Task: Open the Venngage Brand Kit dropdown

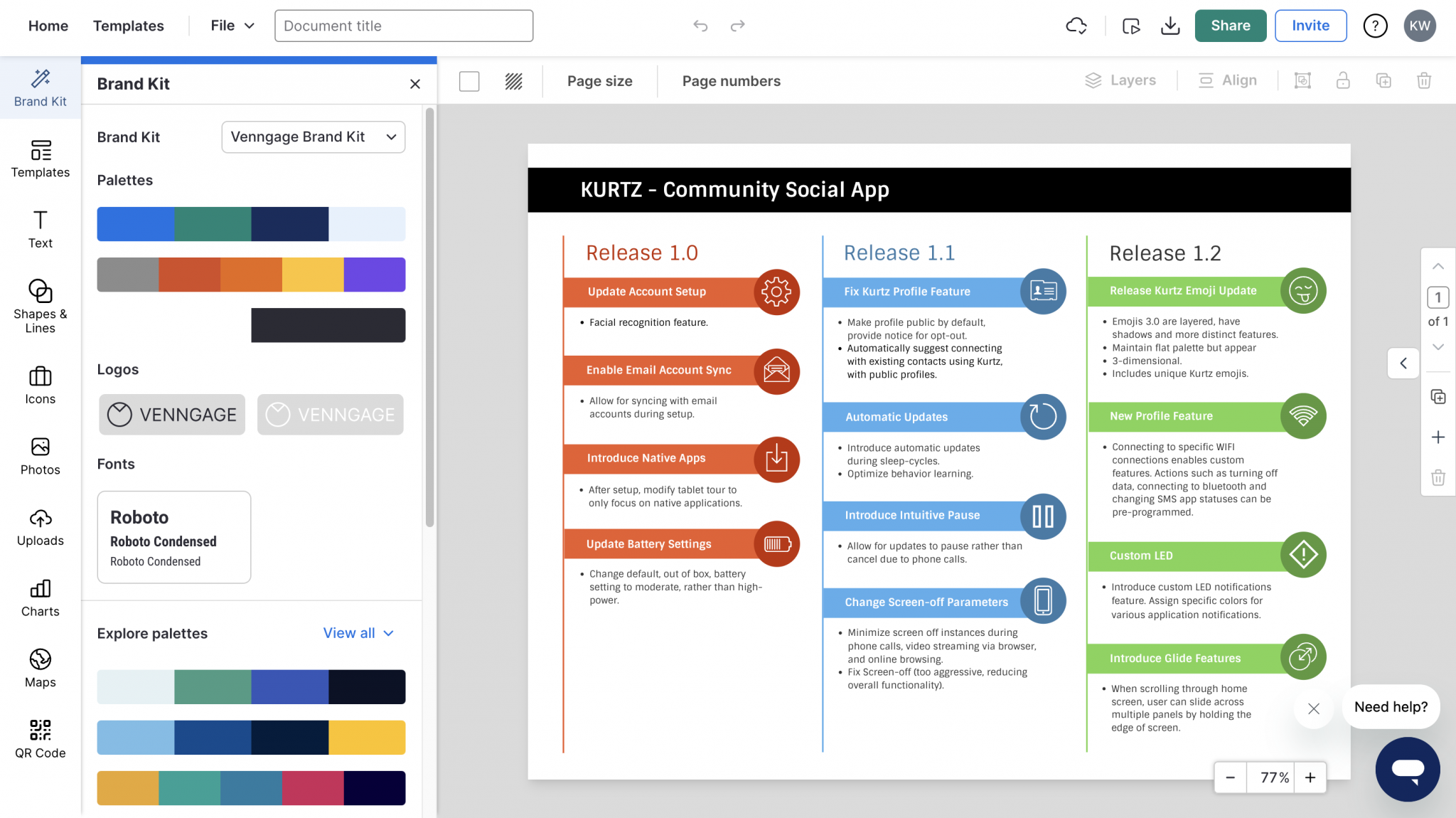Action: point(313,137)
